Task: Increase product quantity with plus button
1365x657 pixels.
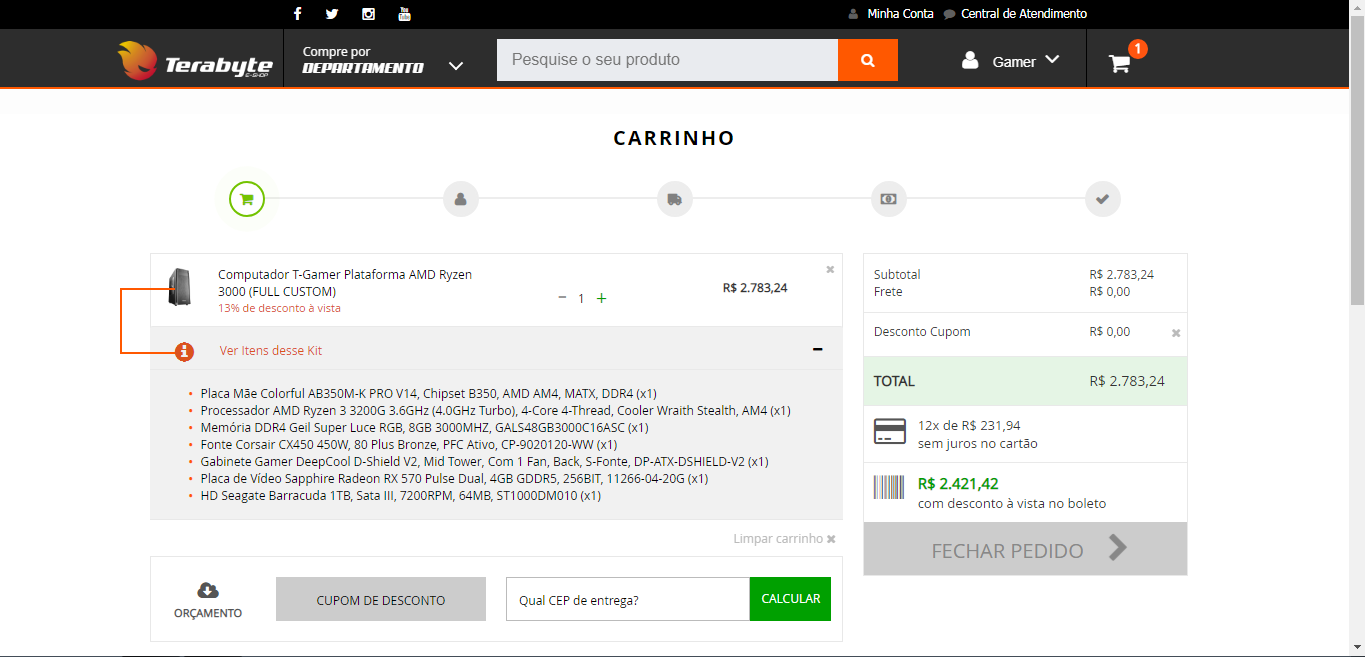Action: 601,298
